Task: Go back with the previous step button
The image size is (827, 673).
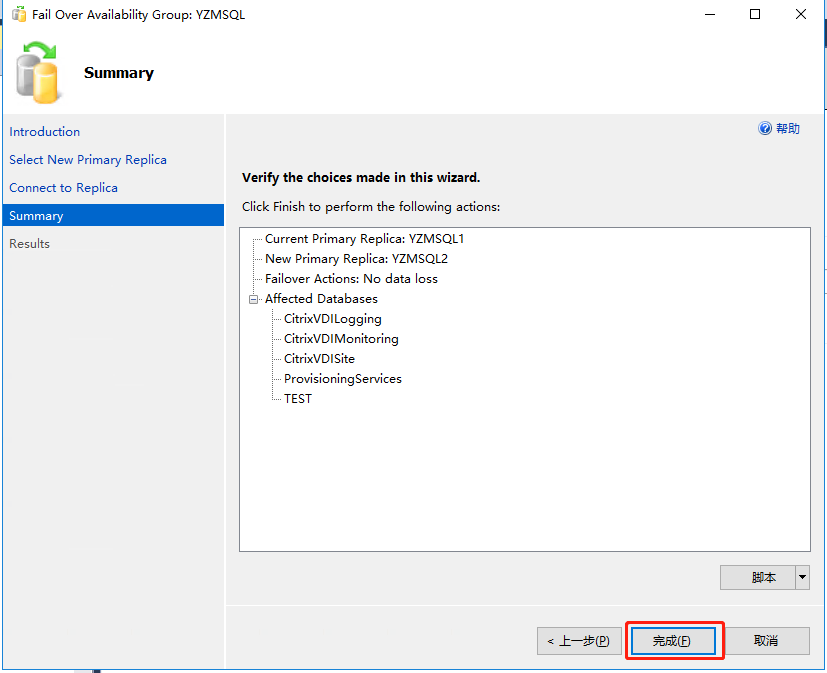Action: tap(578, 641)
